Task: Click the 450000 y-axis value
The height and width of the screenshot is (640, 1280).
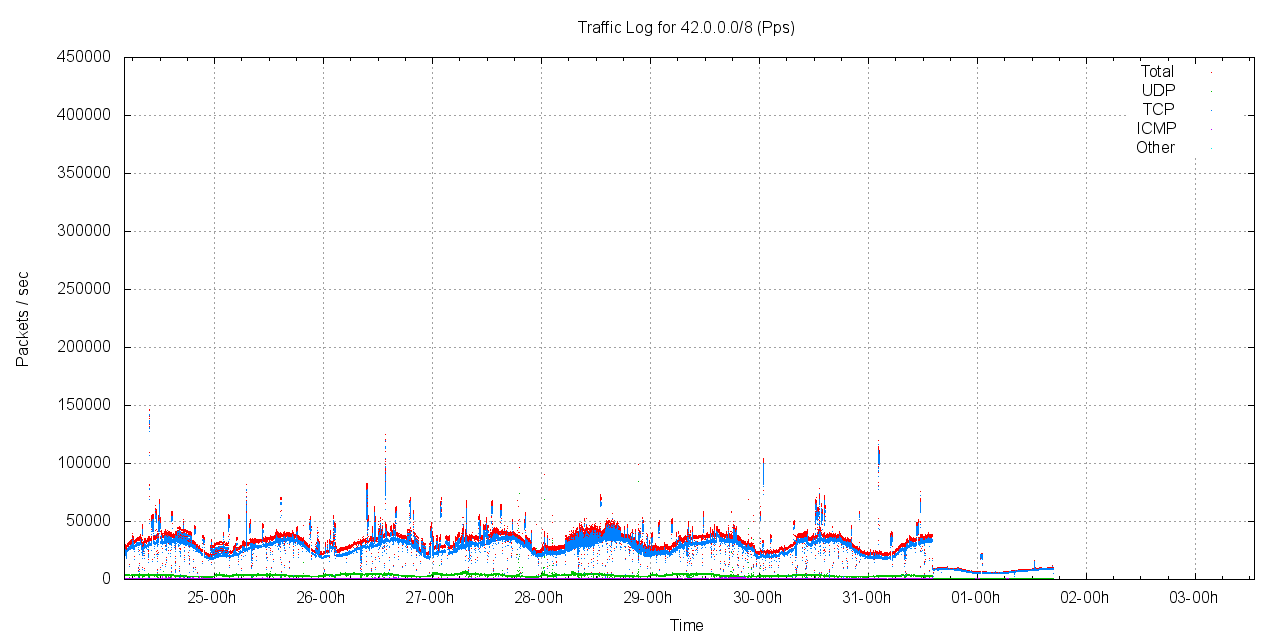Action: point(86,58)
